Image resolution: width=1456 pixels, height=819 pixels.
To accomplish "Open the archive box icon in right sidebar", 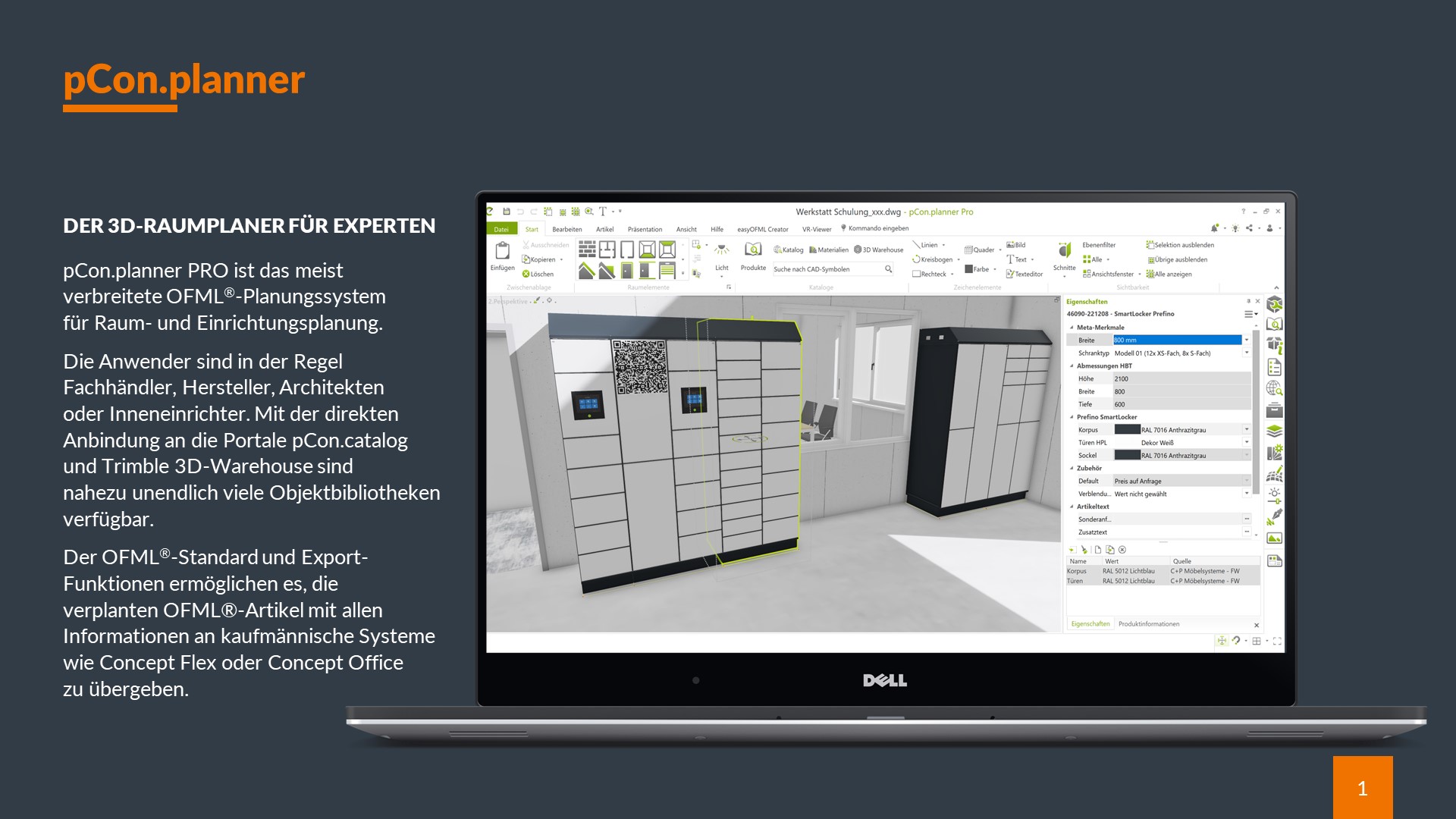I will tap(1275, 410).
